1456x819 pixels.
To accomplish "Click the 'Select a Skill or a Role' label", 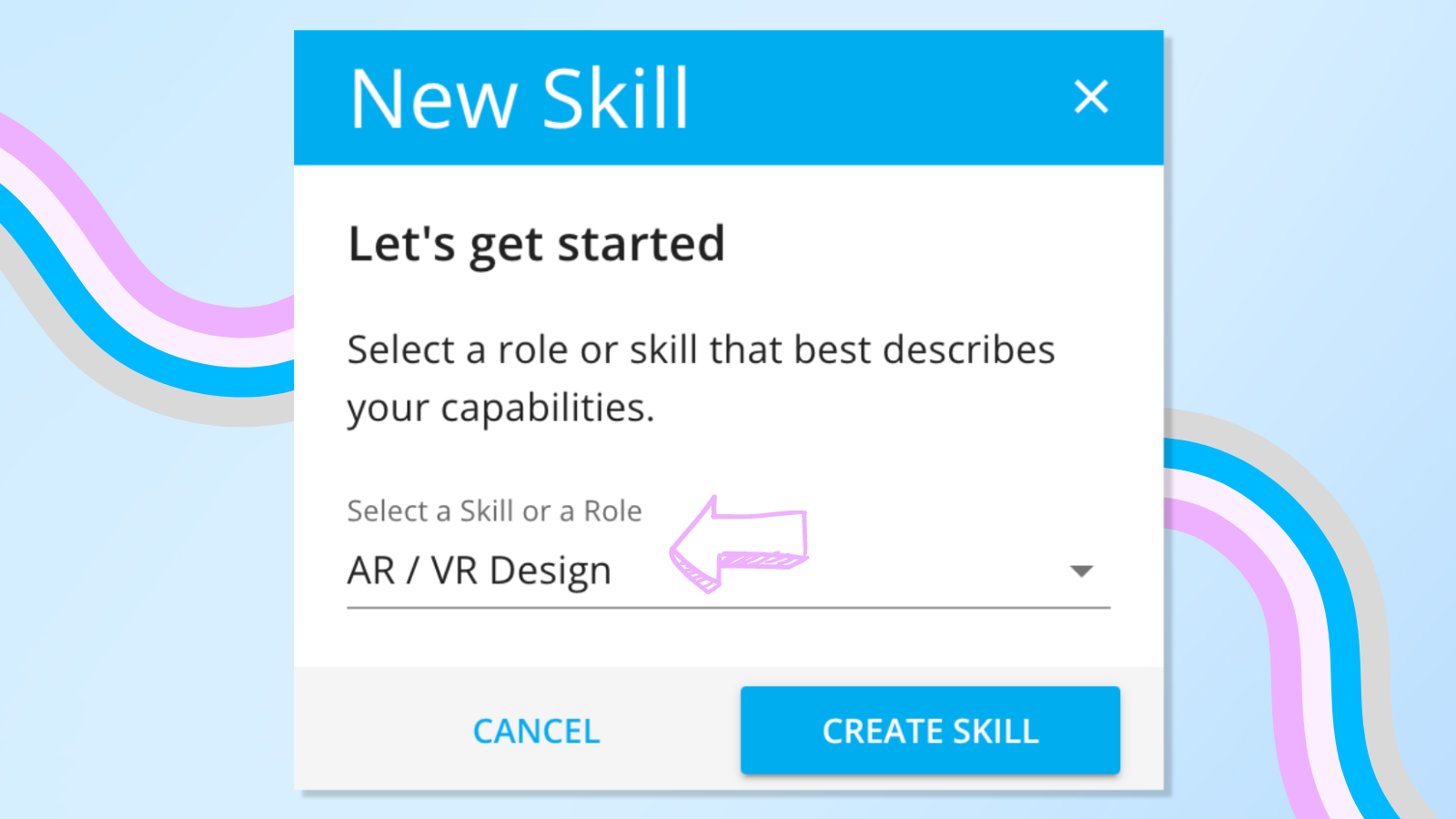I will 494,511.
